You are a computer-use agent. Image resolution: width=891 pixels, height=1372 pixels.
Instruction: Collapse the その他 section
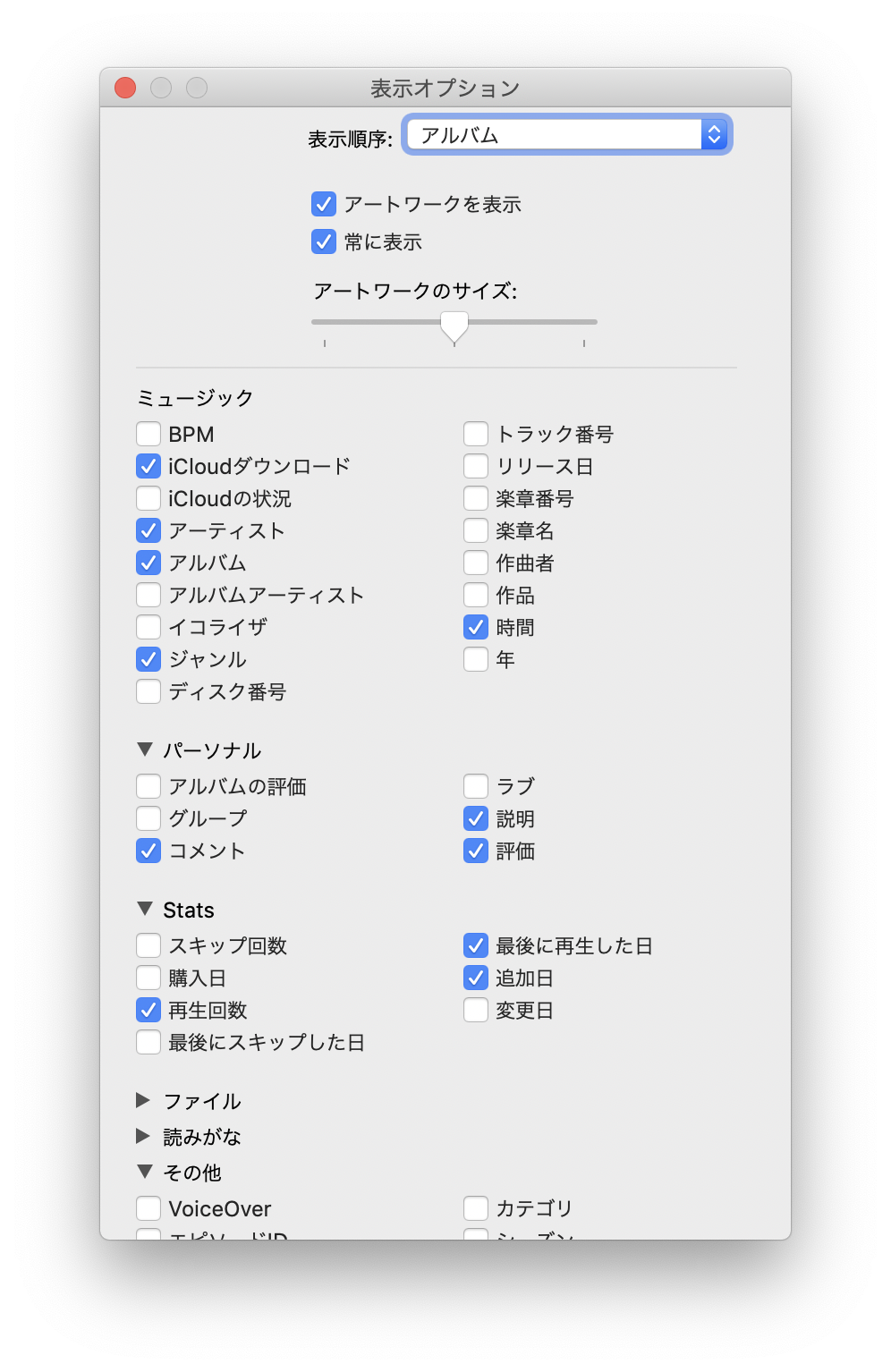145,1172
